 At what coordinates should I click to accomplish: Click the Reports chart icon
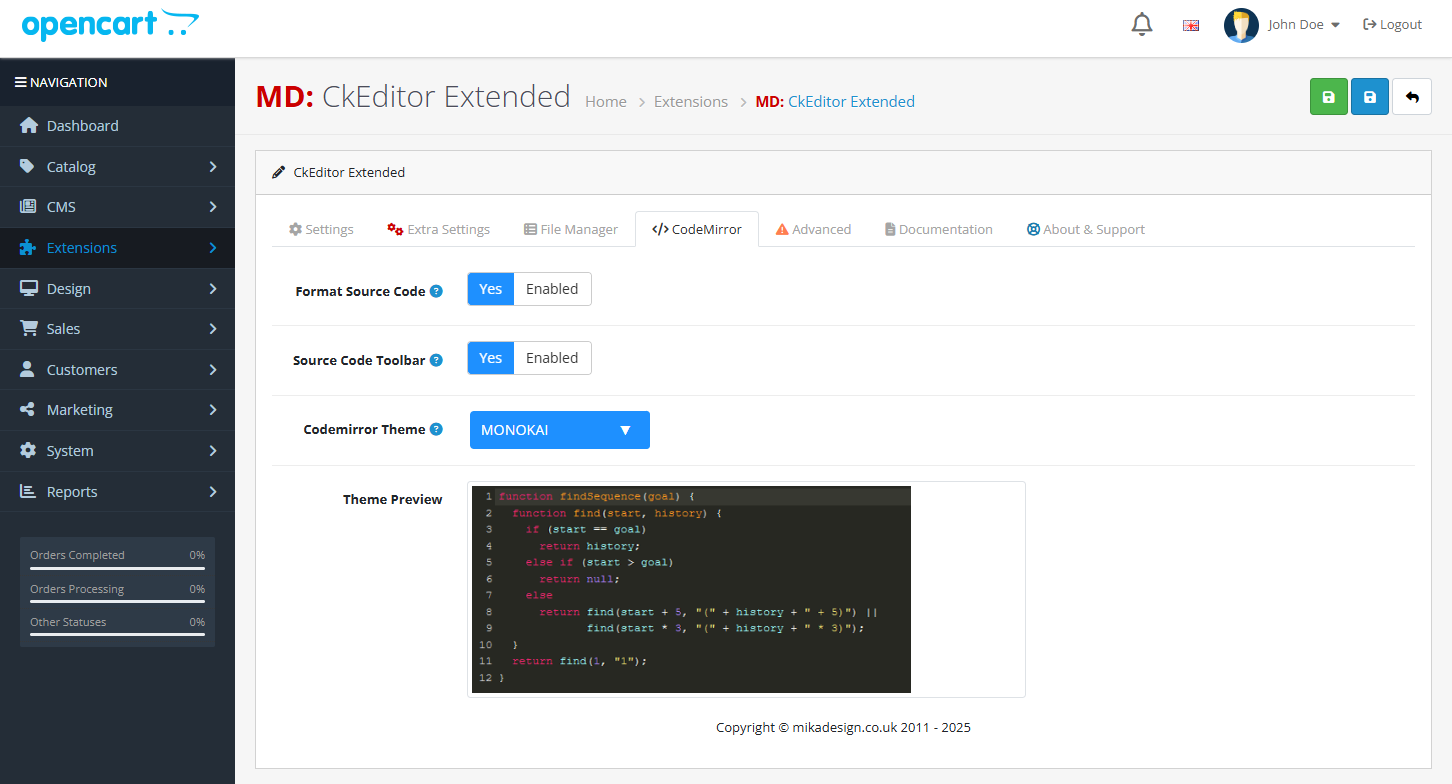click(28, 492)
